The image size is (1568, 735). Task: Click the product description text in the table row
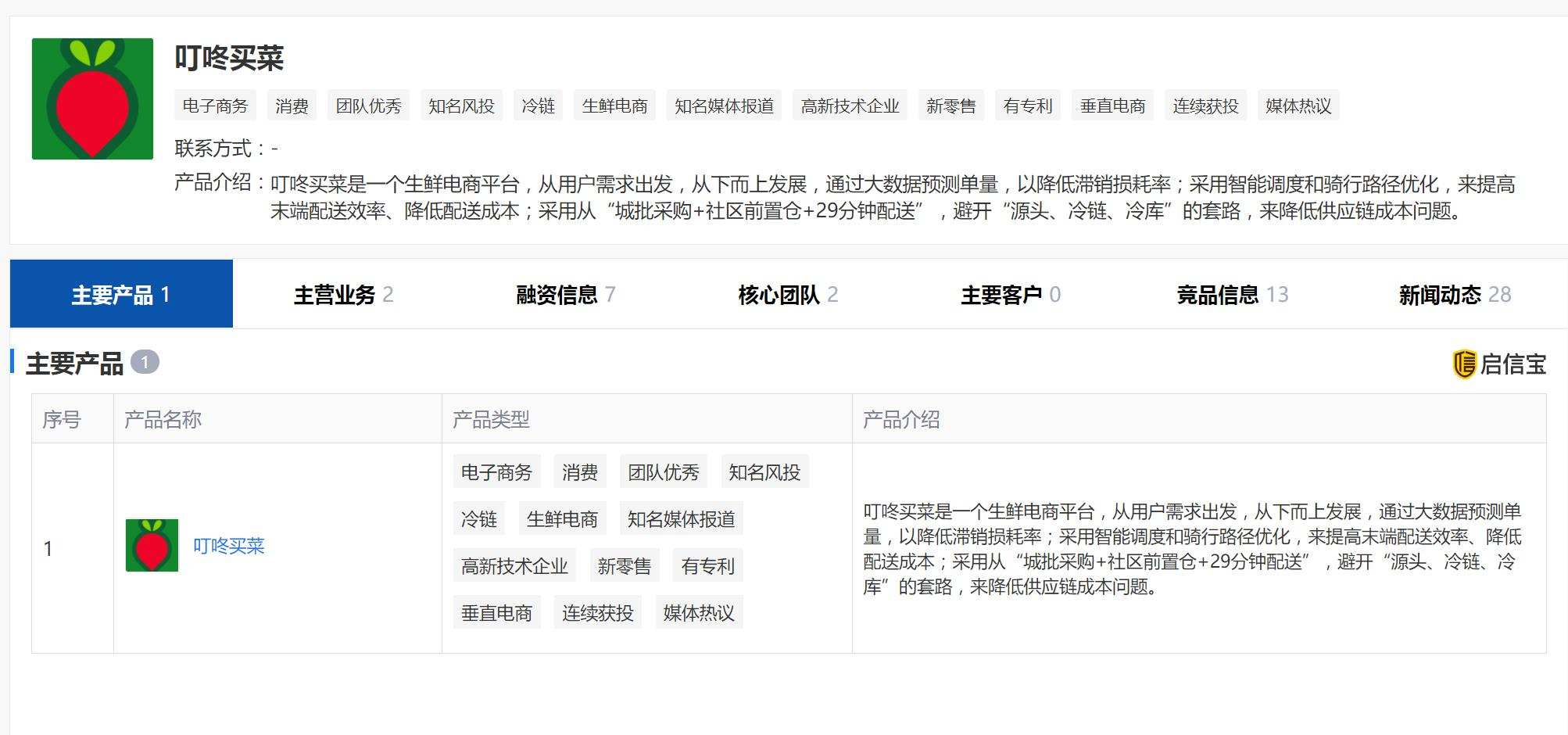click(1193, 549)
